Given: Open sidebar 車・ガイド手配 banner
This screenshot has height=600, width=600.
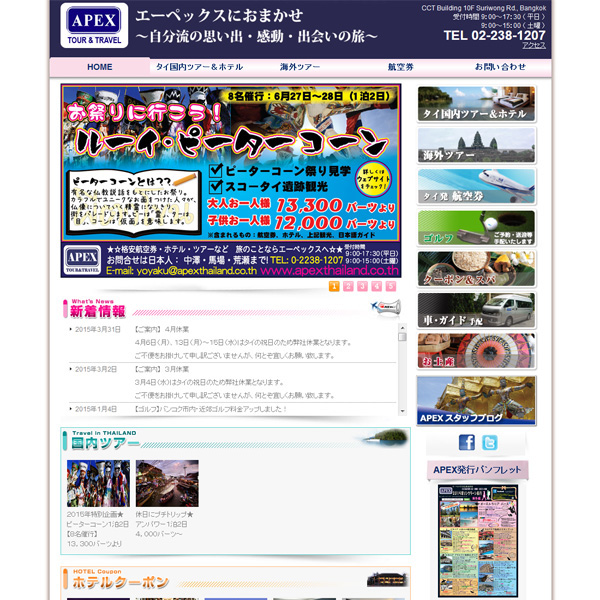Looking at the screenshot, I should click(x=476, y=310).
